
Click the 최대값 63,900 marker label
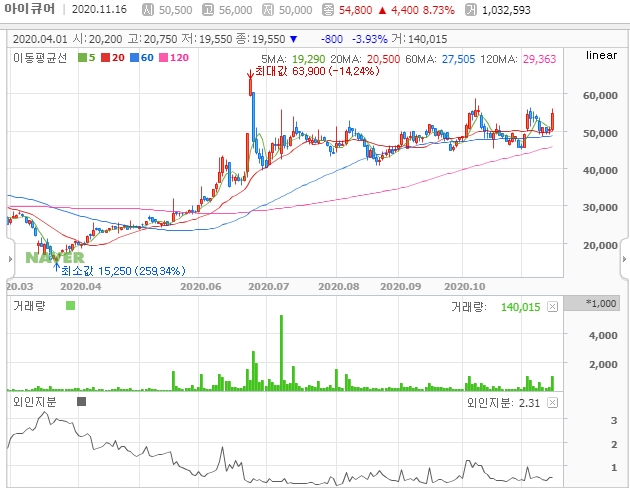[x=317, y=71]
